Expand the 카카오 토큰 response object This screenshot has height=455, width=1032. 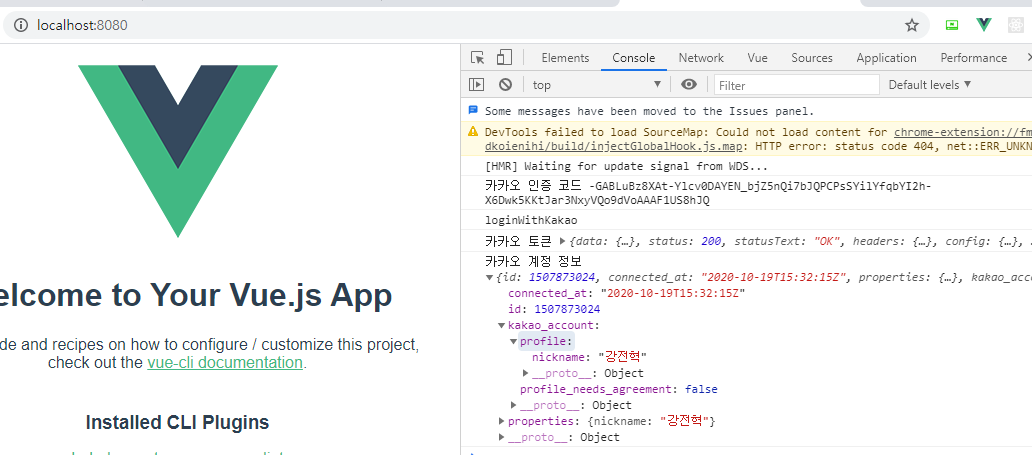(x=563, y=242)
